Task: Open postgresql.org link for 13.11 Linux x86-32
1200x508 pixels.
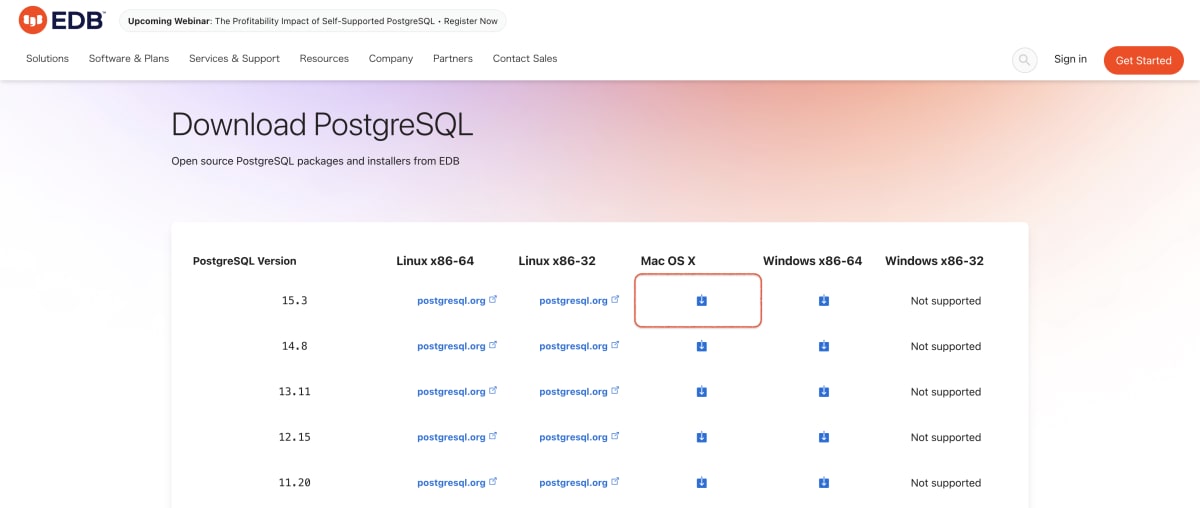Action: click(x=579, y=392)
